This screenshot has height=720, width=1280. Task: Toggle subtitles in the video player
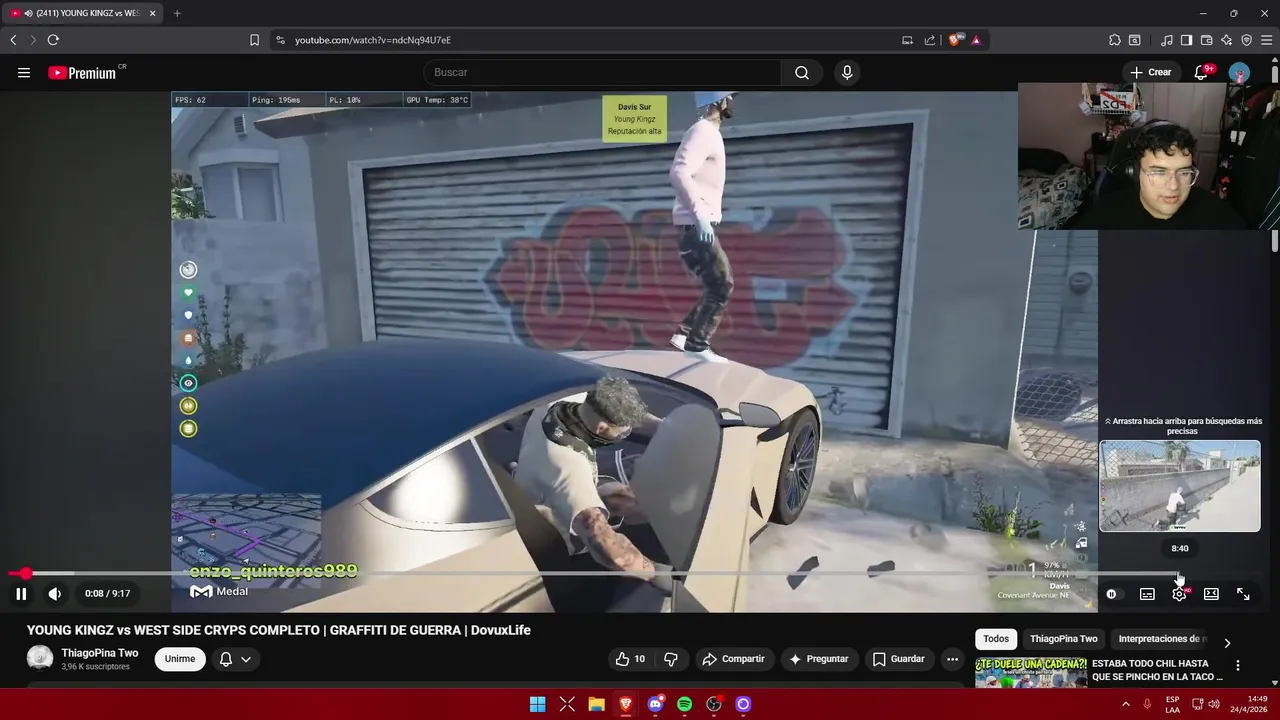tap(1147, 594)
